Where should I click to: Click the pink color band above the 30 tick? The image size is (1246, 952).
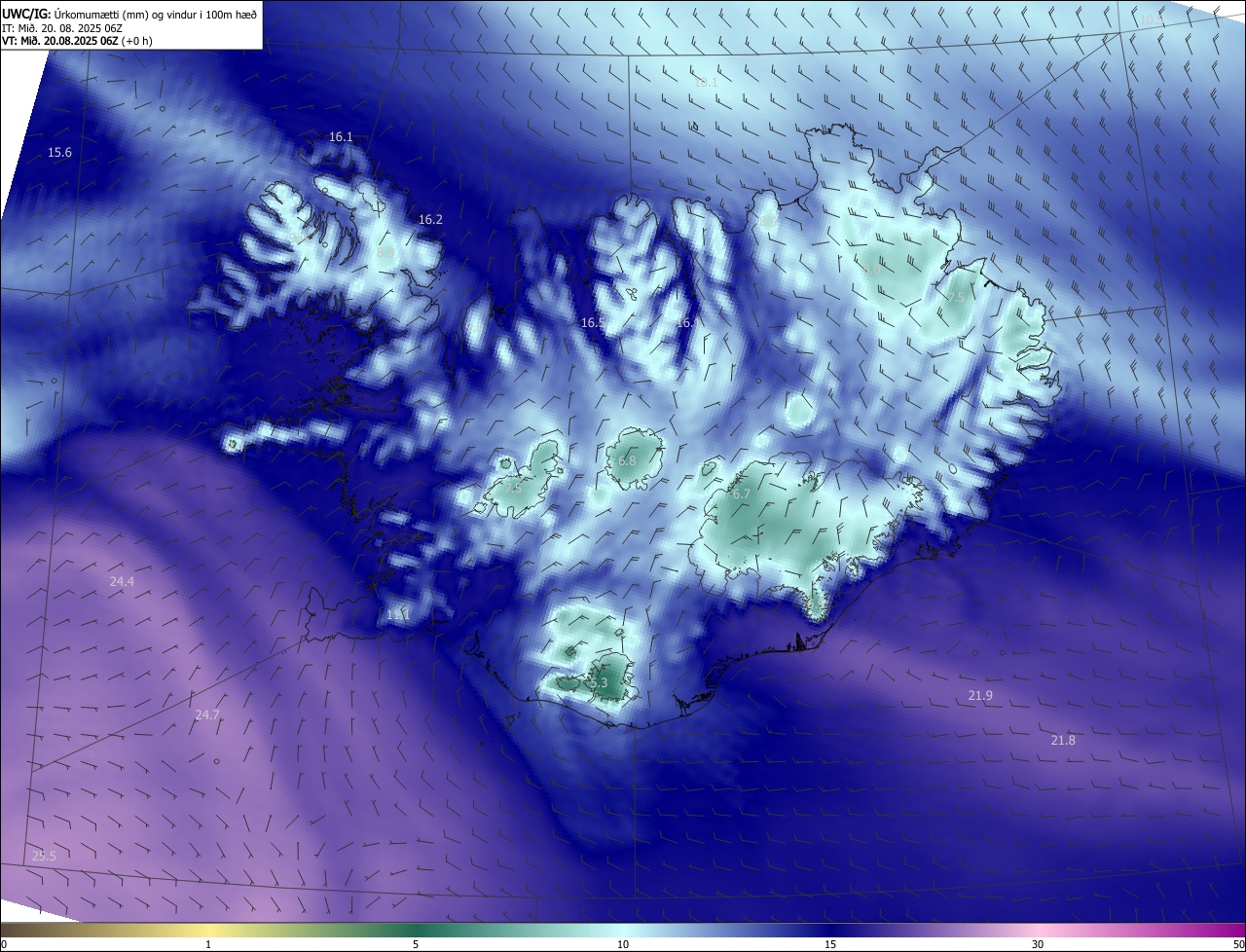[x=1038, y=930]
